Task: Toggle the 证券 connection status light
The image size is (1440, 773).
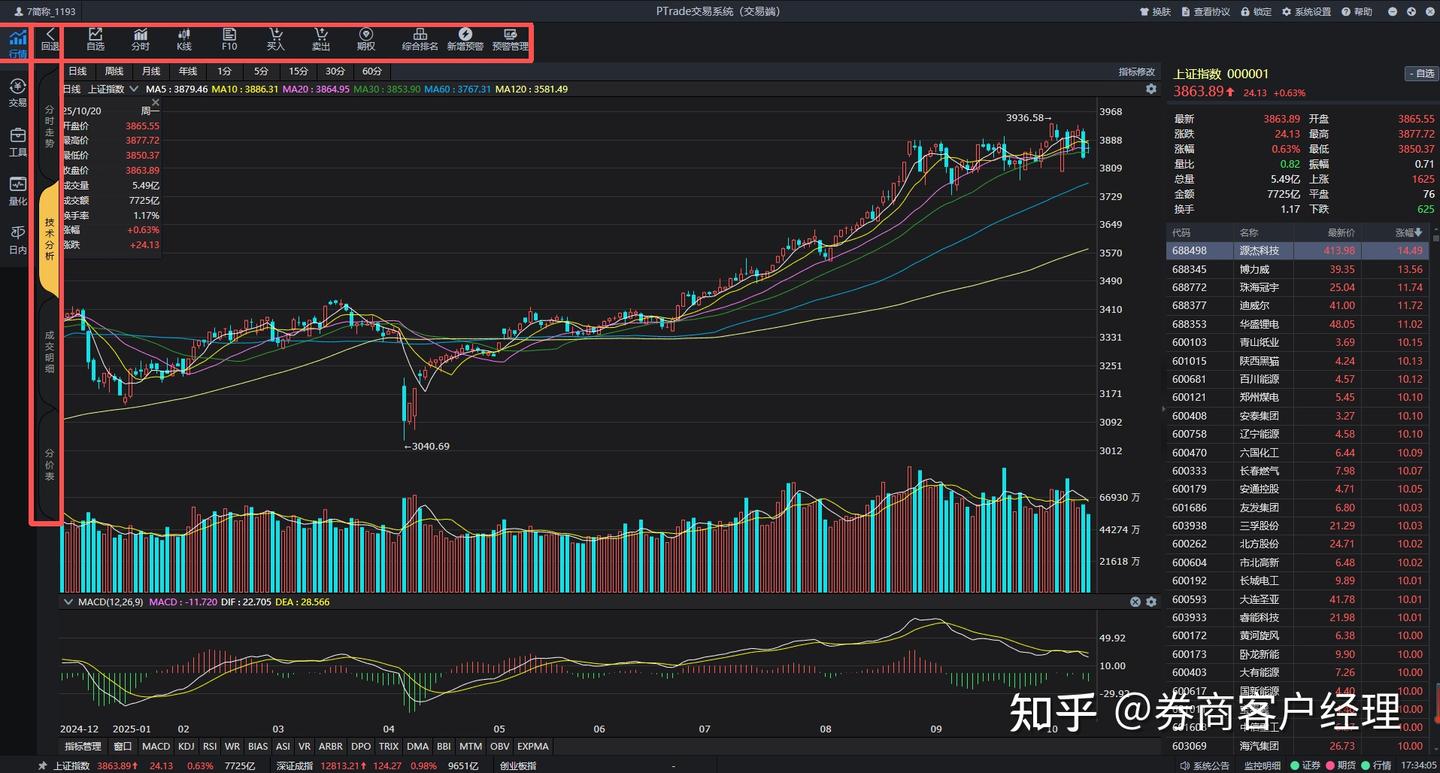Action: (x=1295, y=765)
